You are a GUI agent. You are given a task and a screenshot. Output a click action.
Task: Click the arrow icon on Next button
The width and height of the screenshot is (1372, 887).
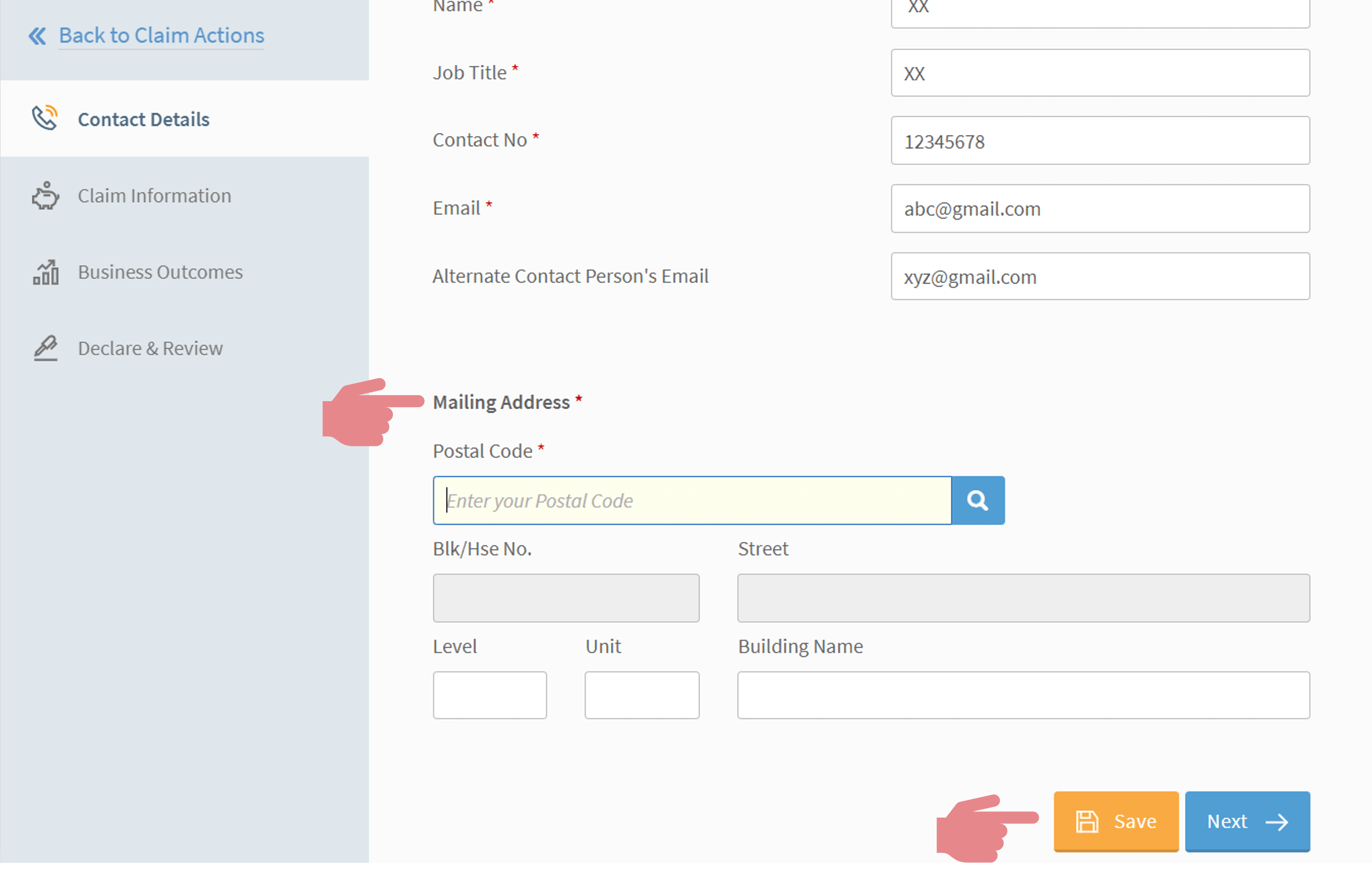[x=1276, y=822]
